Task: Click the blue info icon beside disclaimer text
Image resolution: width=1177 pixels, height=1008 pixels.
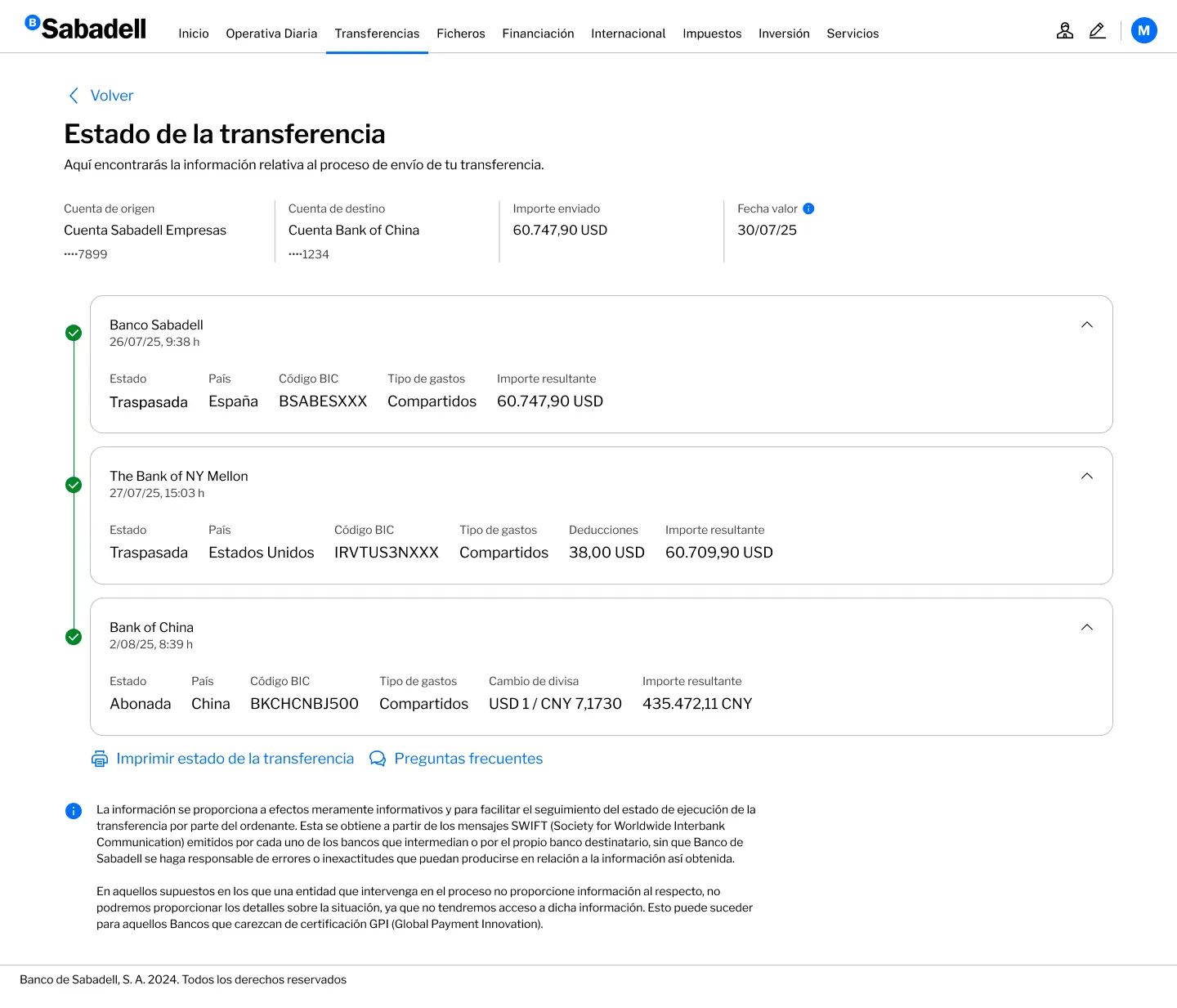Action: [x=74, y=811]
